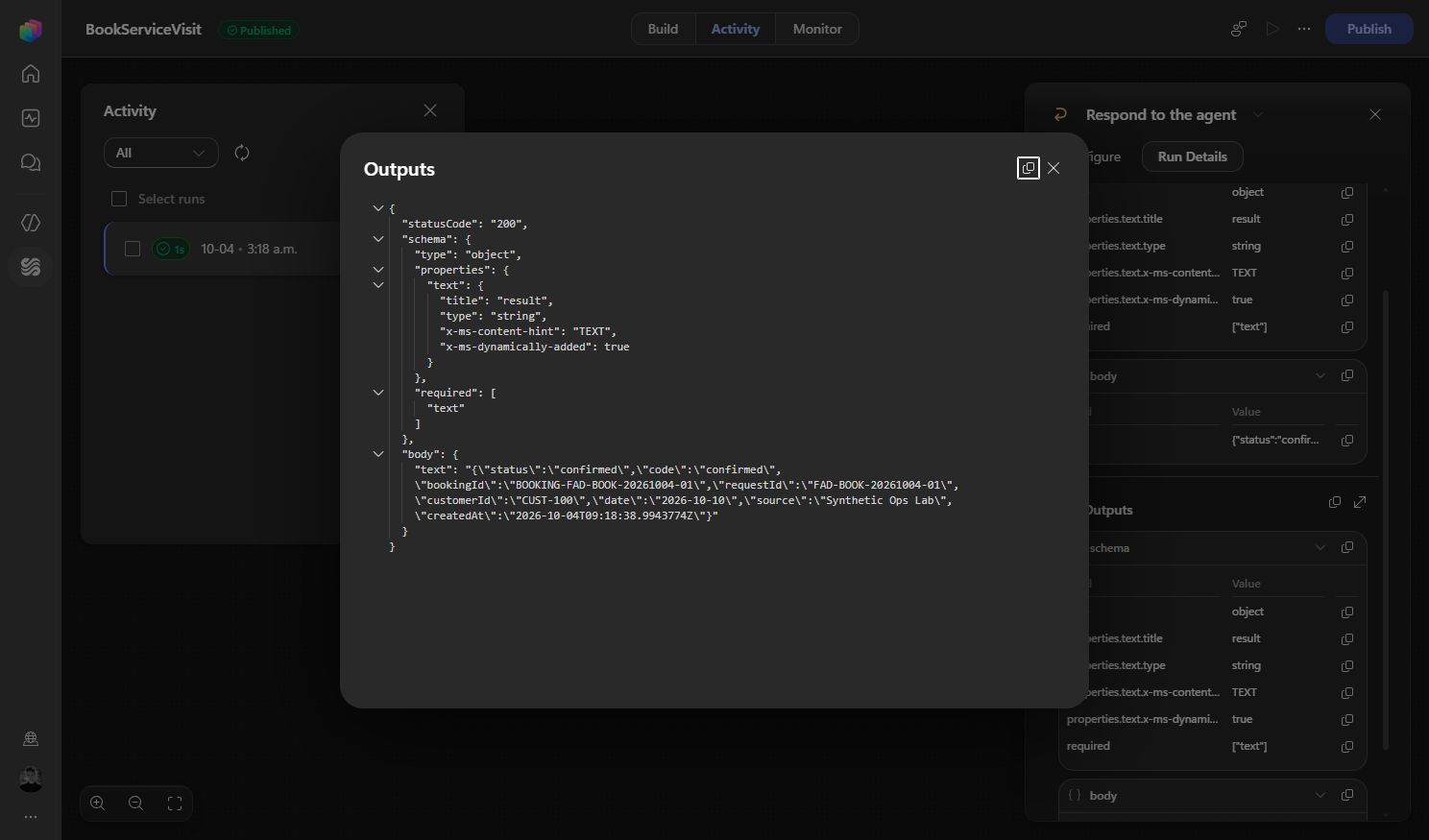The image size is (1429, 840).
Task: Refresh the Activity runs list
Action: pos(242,153)
